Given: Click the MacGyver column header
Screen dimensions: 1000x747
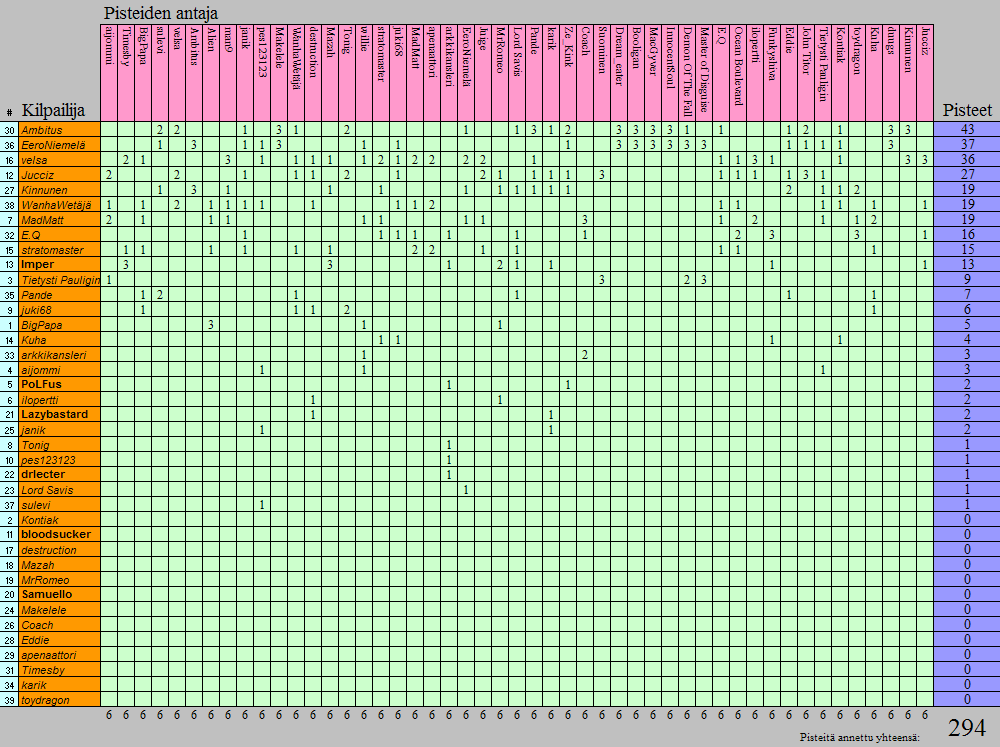Looking at the screenshot, I should 653,73.
